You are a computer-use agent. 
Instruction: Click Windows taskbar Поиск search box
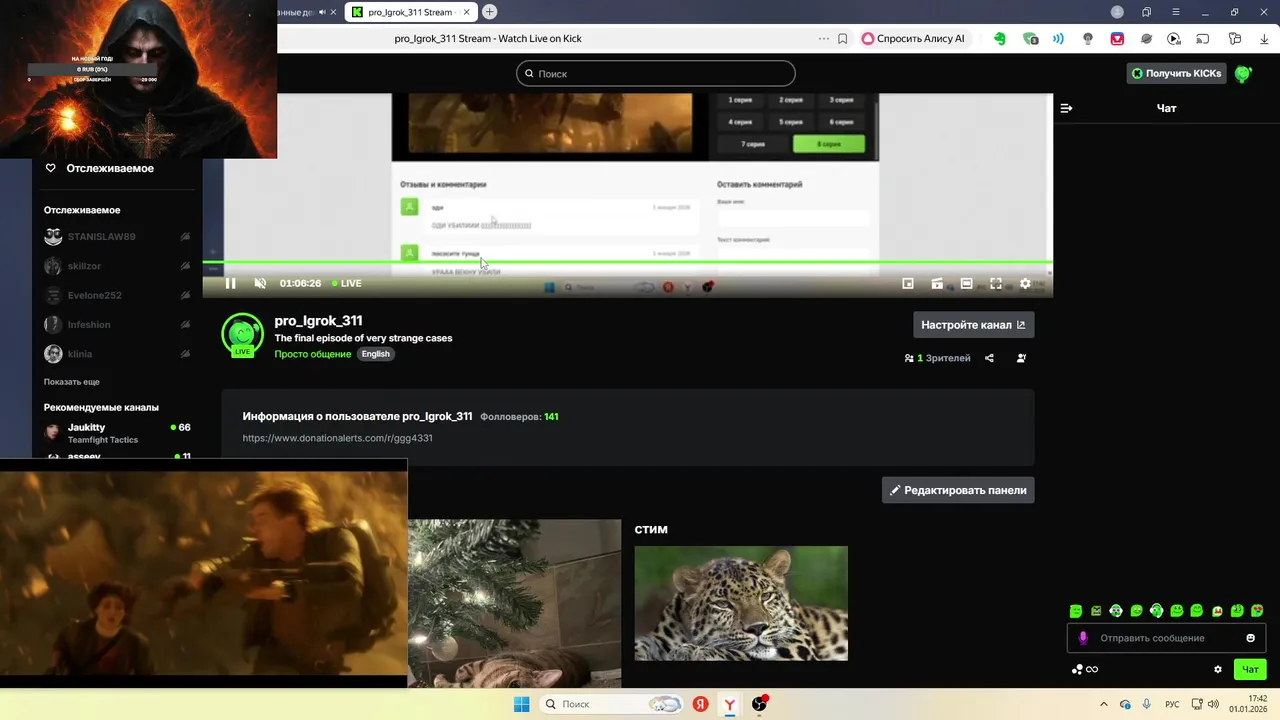point(613,704)
